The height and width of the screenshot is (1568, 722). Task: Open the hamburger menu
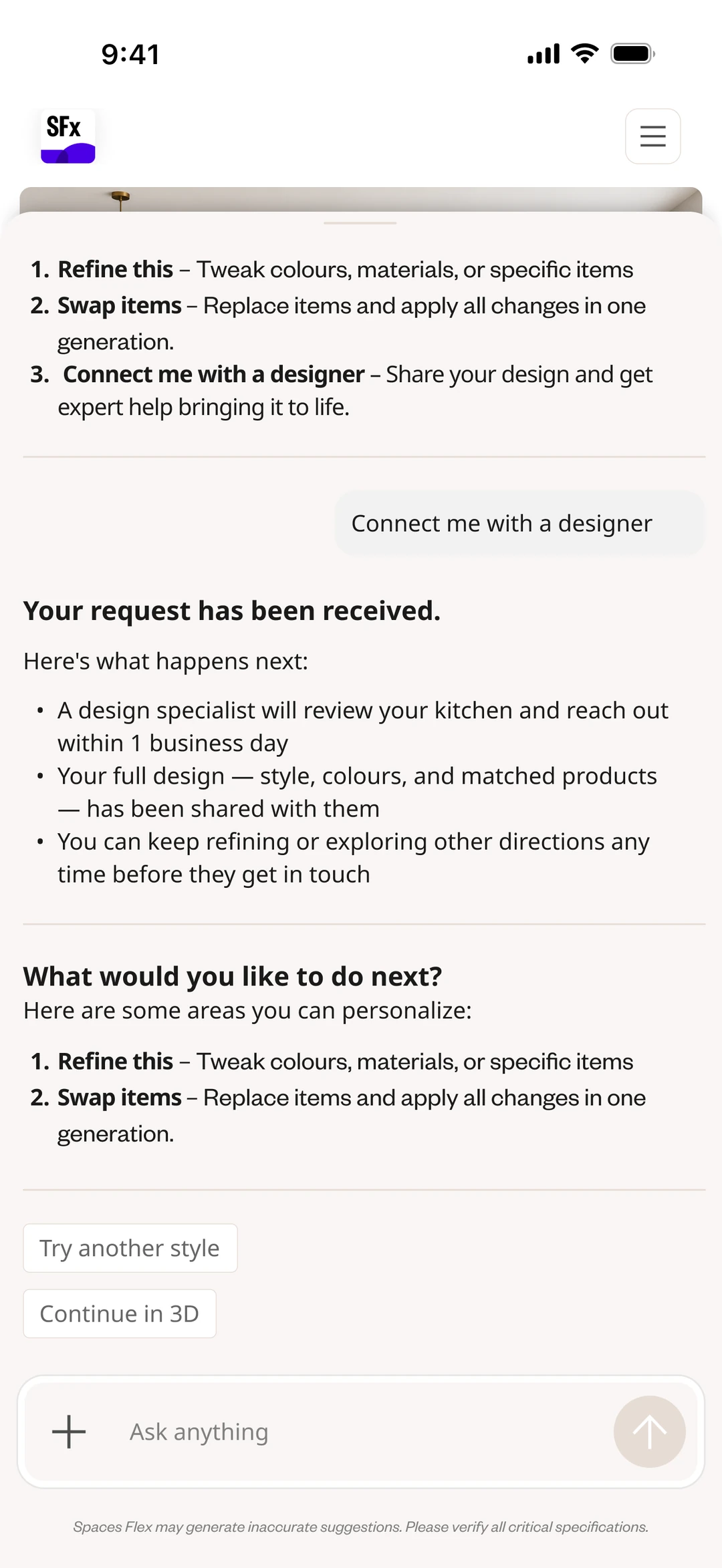tap(652, 136)
